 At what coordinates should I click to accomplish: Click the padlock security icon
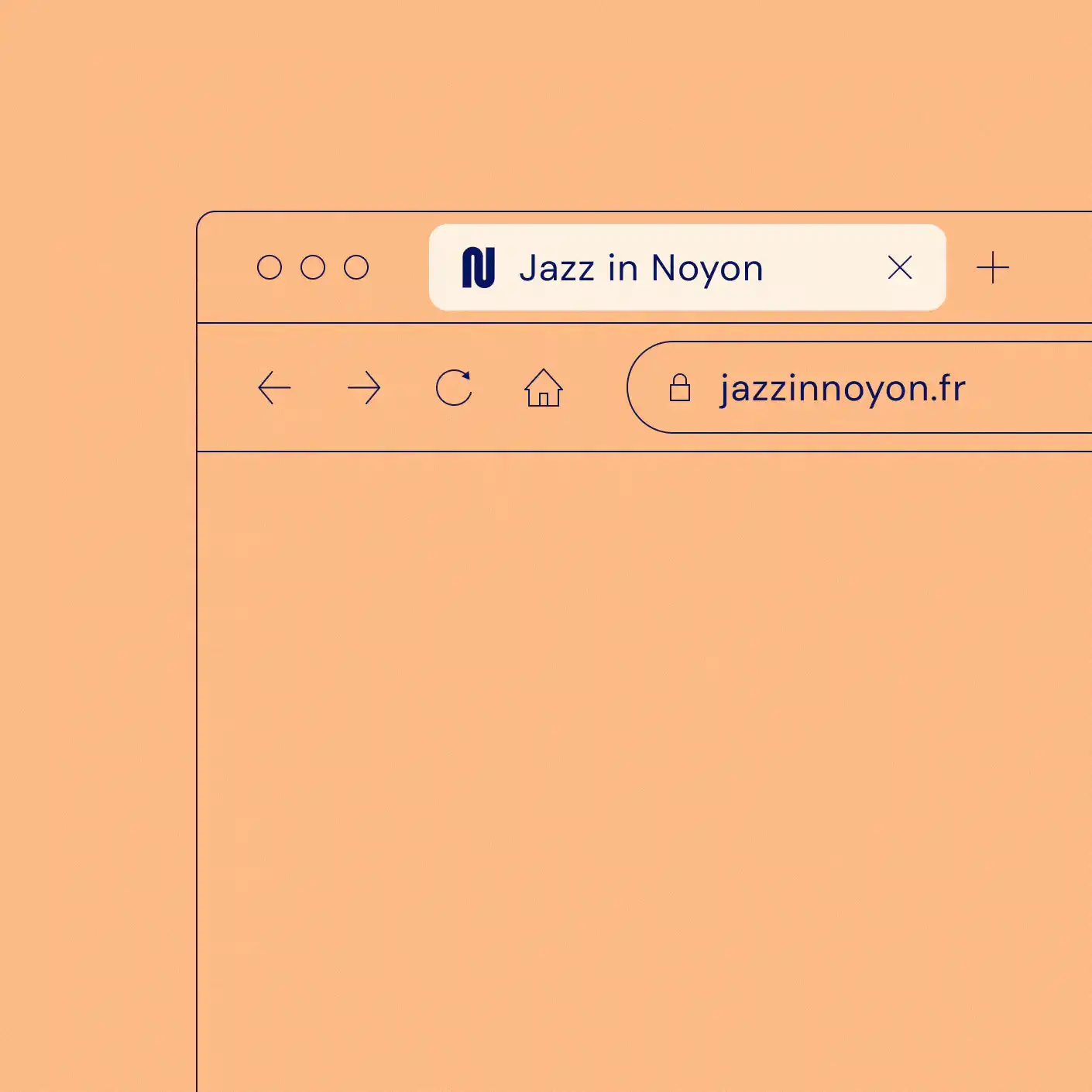tap(680, 387)
